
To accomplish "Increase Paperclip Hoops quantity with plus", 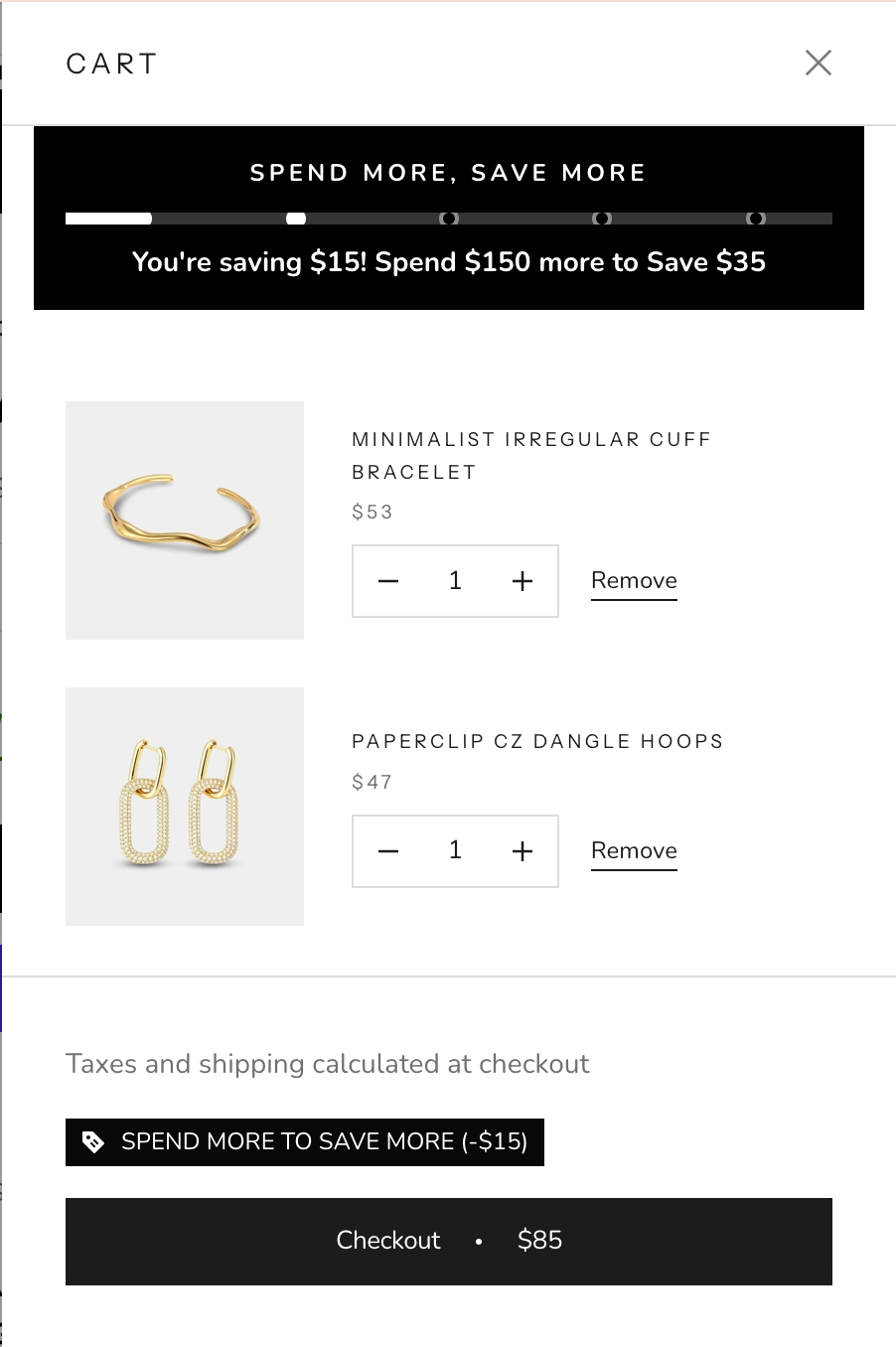I will coord(523,851).
